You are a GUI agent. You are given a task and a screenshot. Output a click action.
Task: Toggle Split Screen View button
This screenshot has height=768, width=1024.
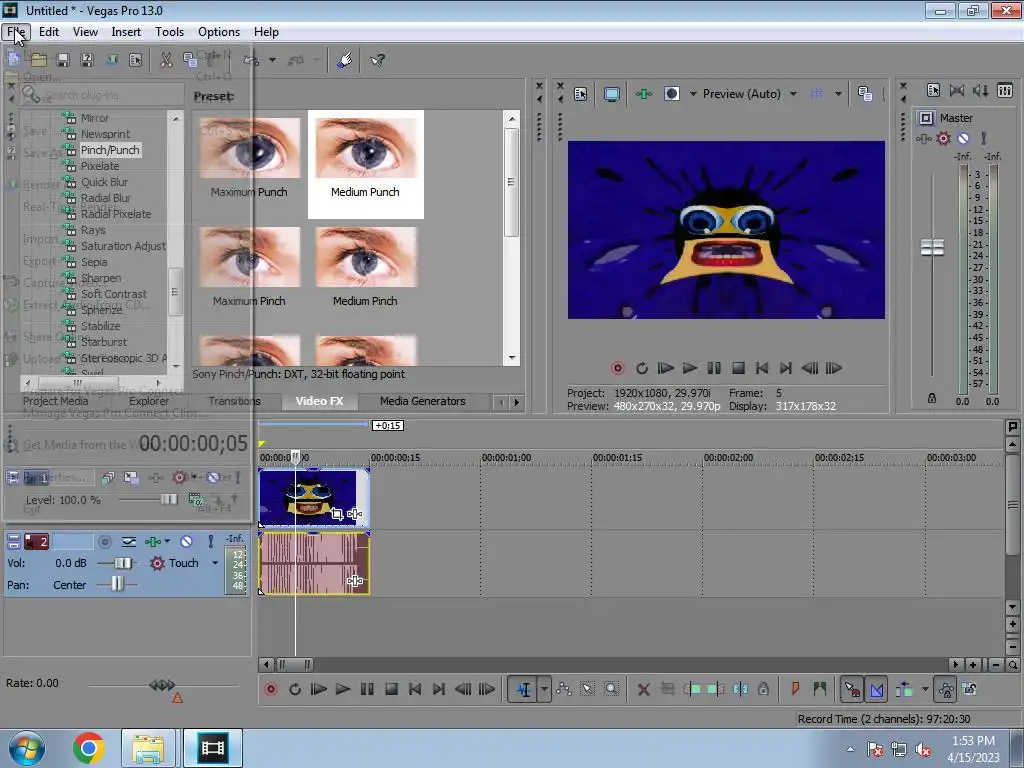(671, 94)
